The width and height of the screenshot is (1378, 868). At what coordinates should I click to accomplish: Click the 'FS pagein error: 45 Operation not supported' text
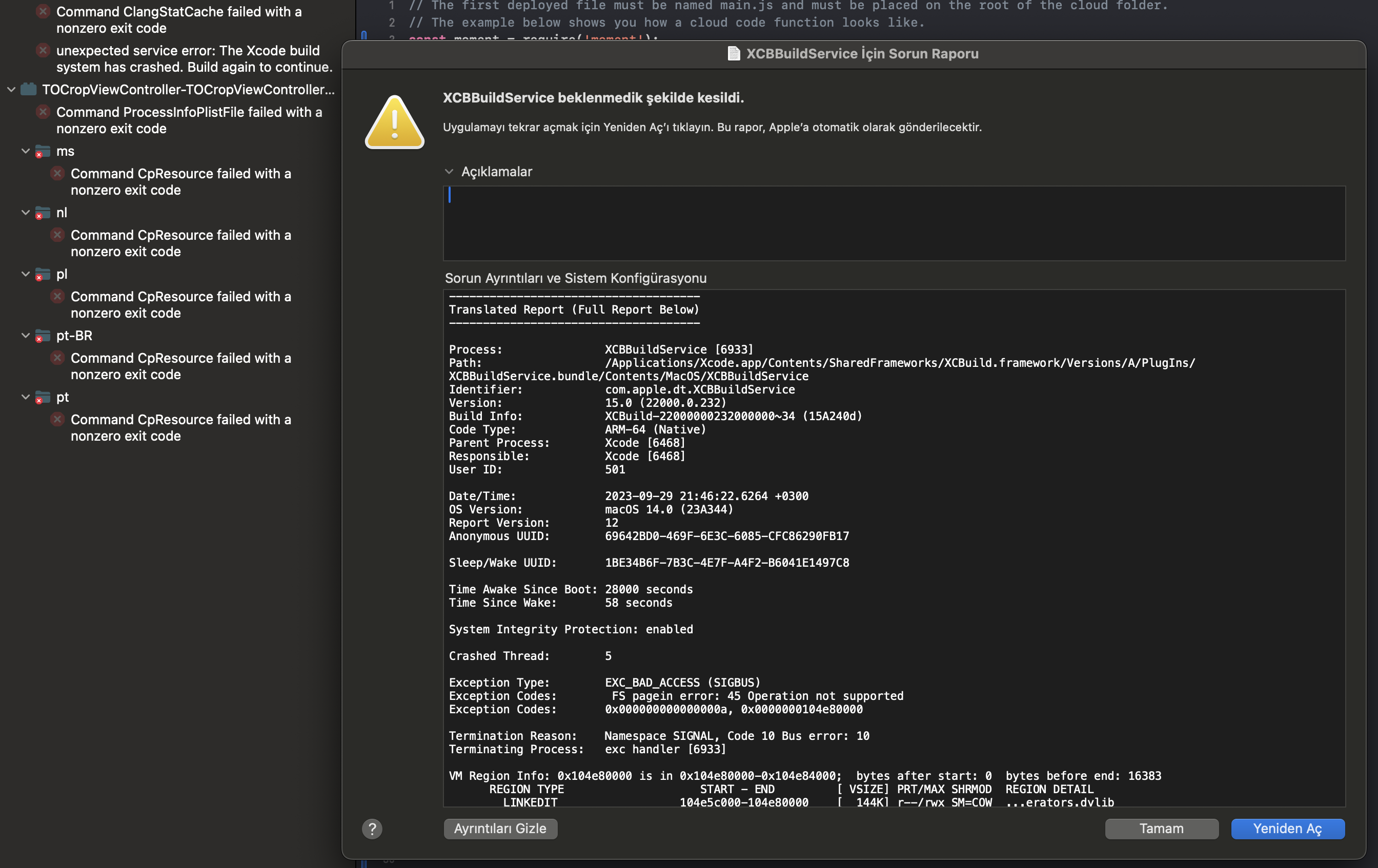point(758,696)
